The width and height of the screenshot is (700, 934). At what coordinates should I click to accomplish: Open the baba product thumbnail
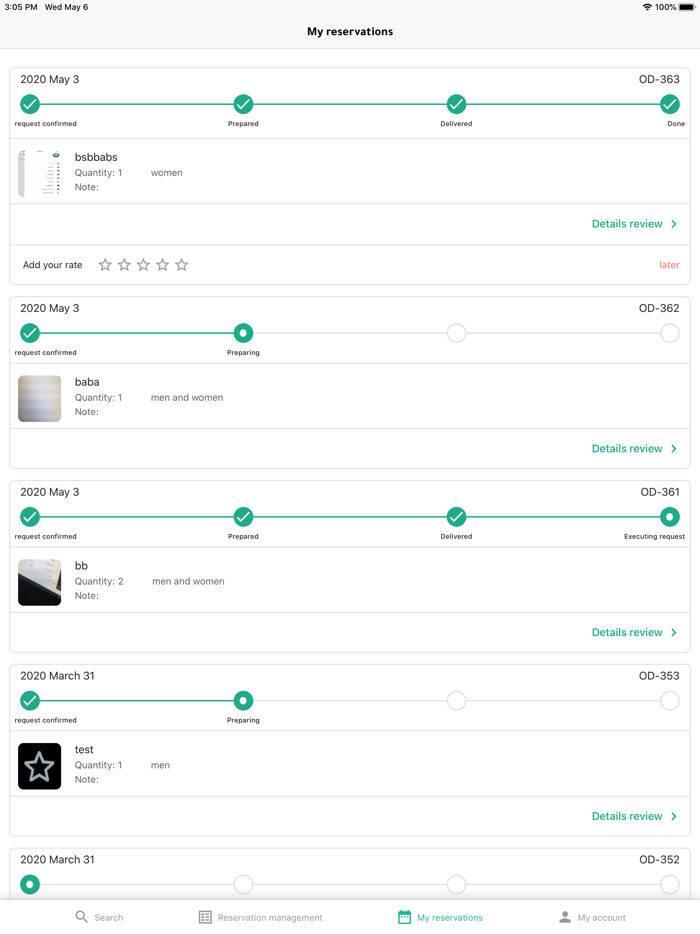[40, 398]
